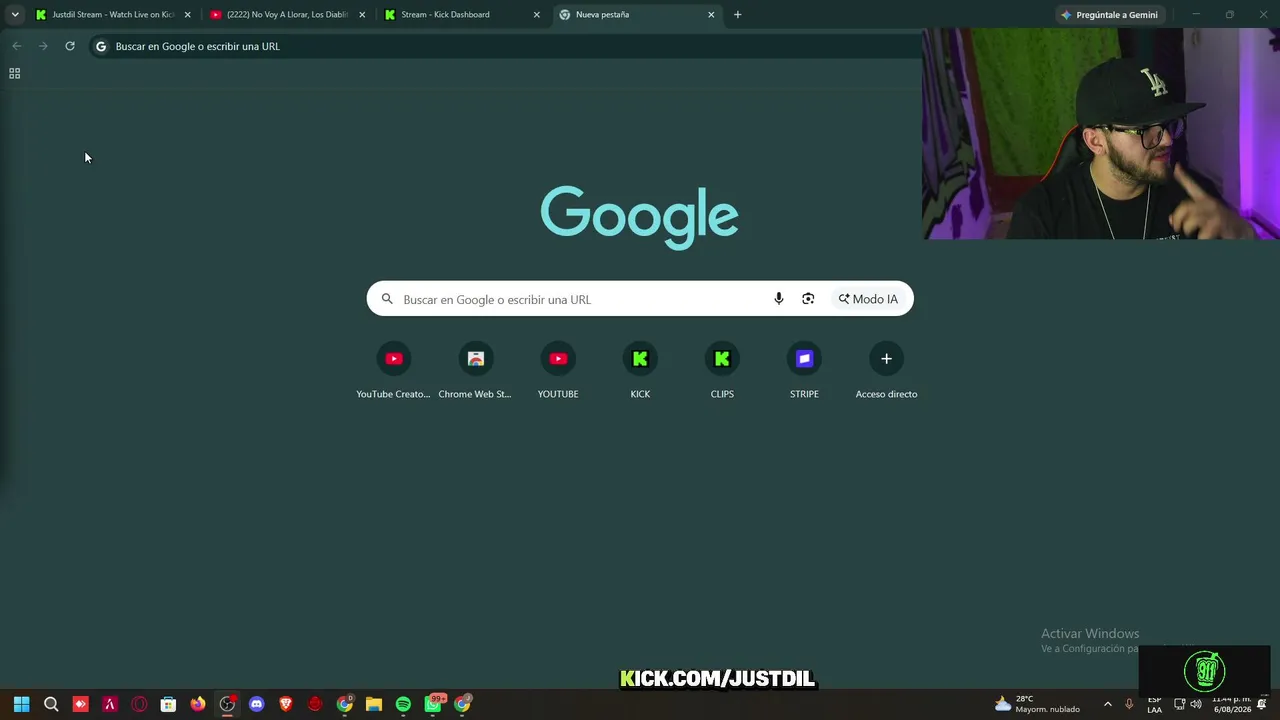This screenshot has width=1280, height=720.
Task: Click the Google logo
Action: click(x=640, y=216)
